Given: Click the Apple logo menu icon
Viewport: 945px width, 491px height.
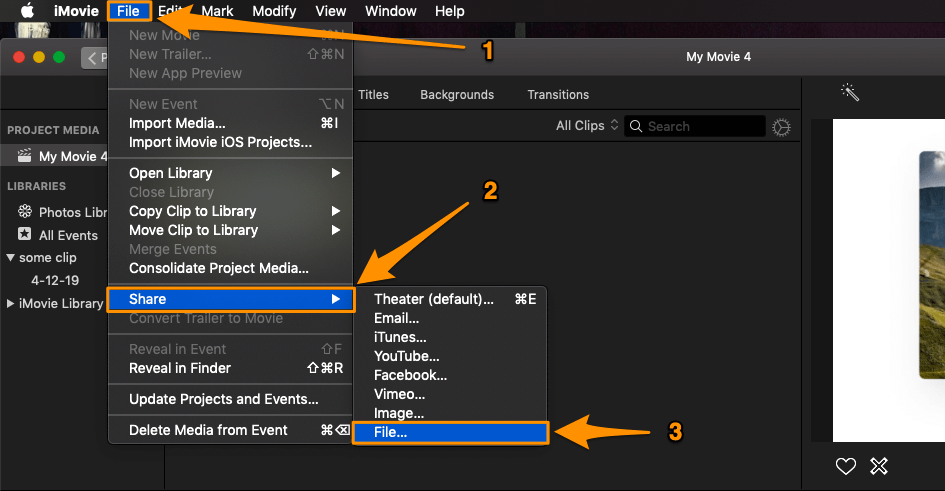Looking at the screenshot, I should pos(27,11).
